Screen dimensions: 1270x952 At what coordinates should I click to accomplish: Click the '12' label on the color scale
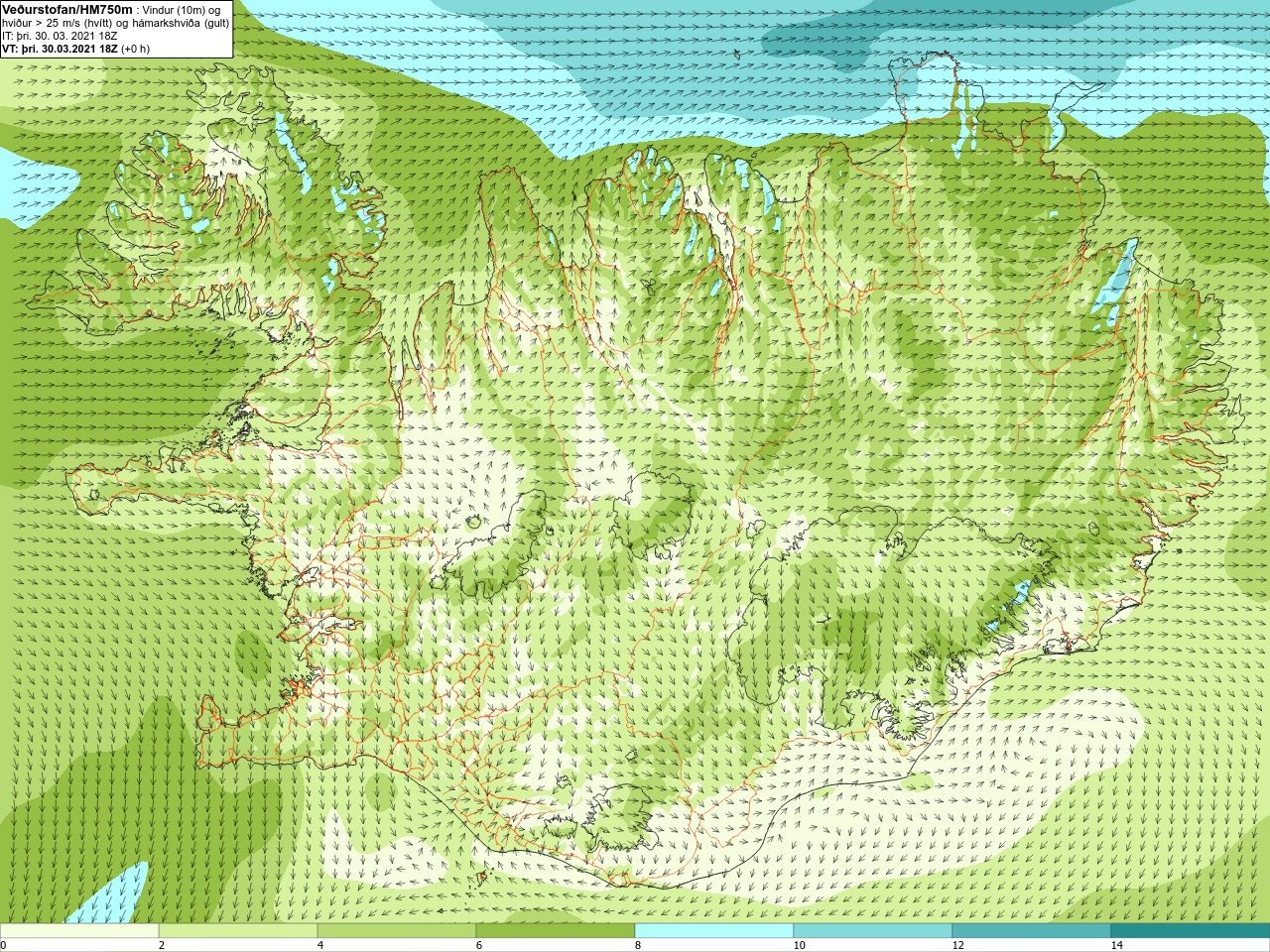[957, 945]
